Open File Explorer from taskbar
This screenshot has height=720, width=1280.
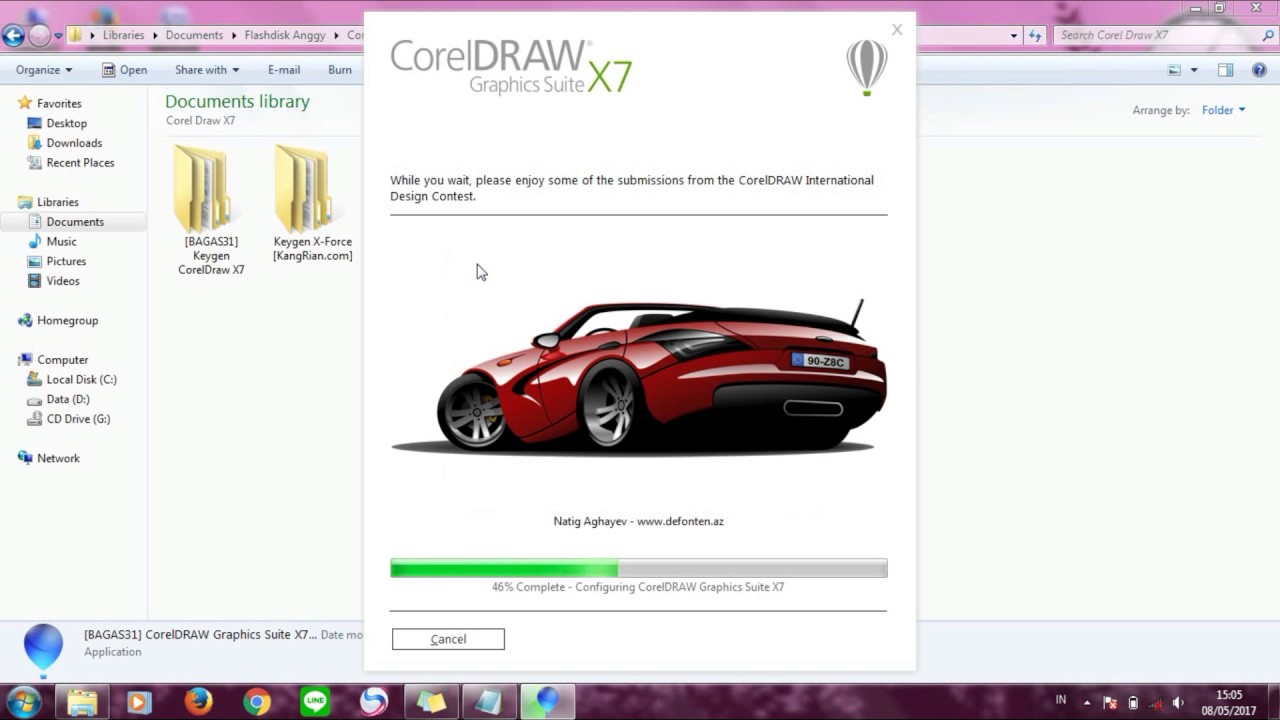click(x=82, y=702)
